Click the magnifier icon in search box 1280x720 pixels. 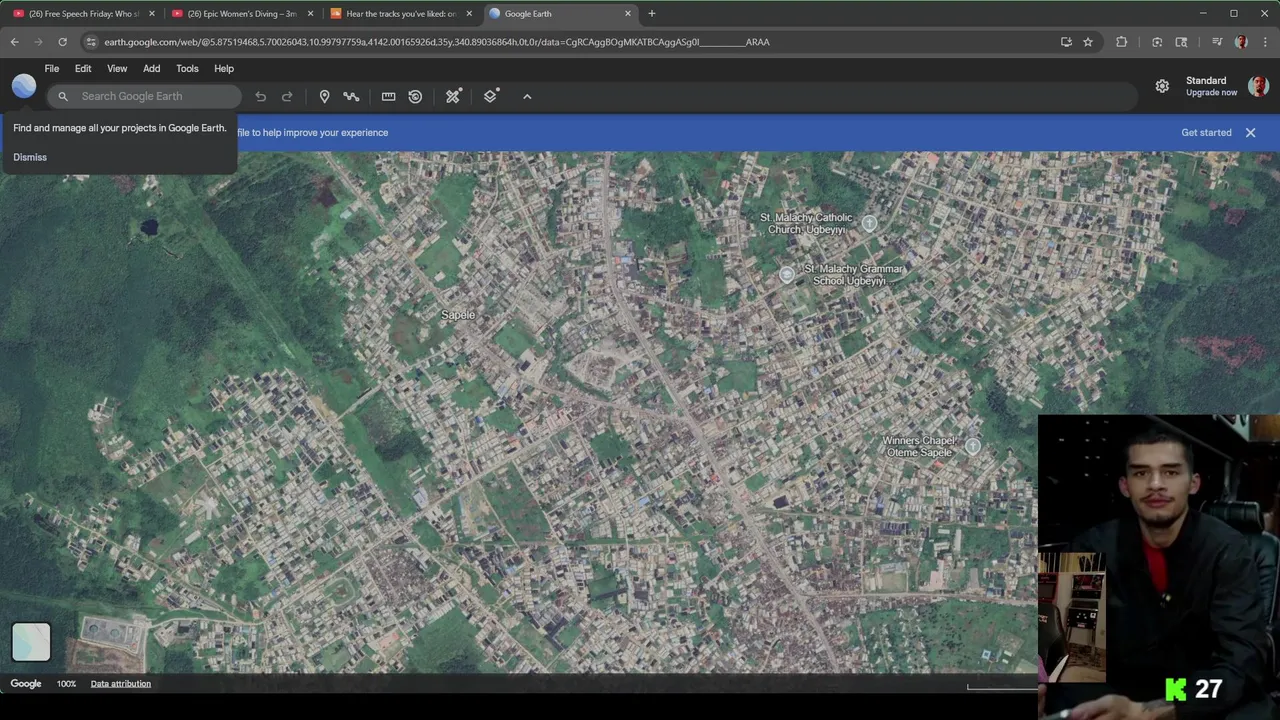click(x=63, y=96)
